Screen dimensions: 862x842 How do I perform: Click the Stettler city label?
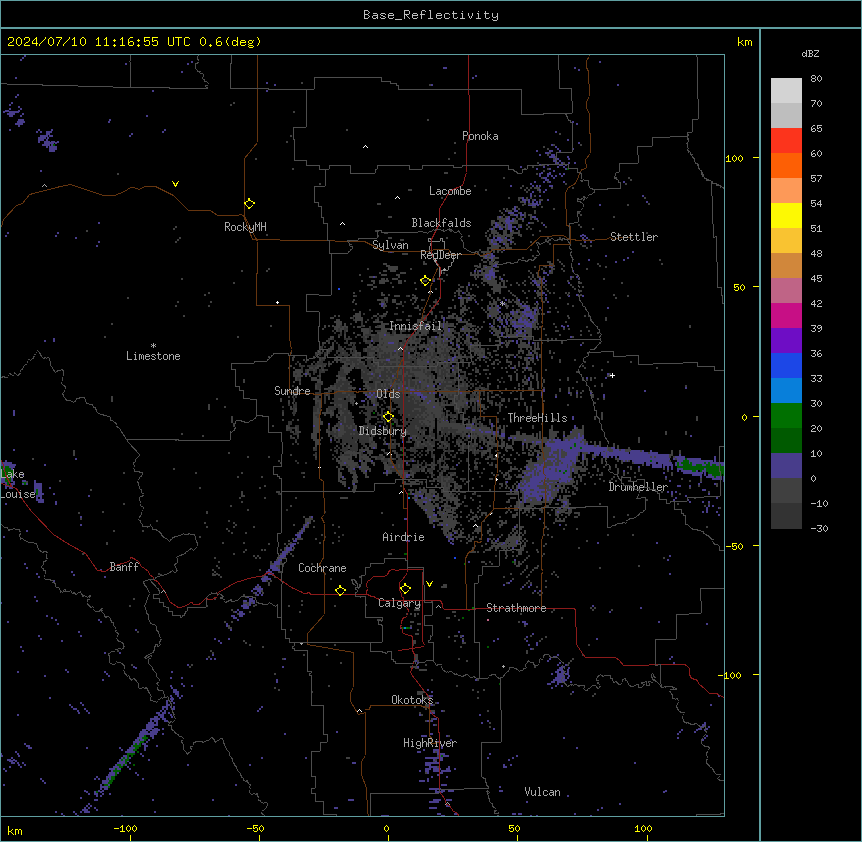coord(634,237)
